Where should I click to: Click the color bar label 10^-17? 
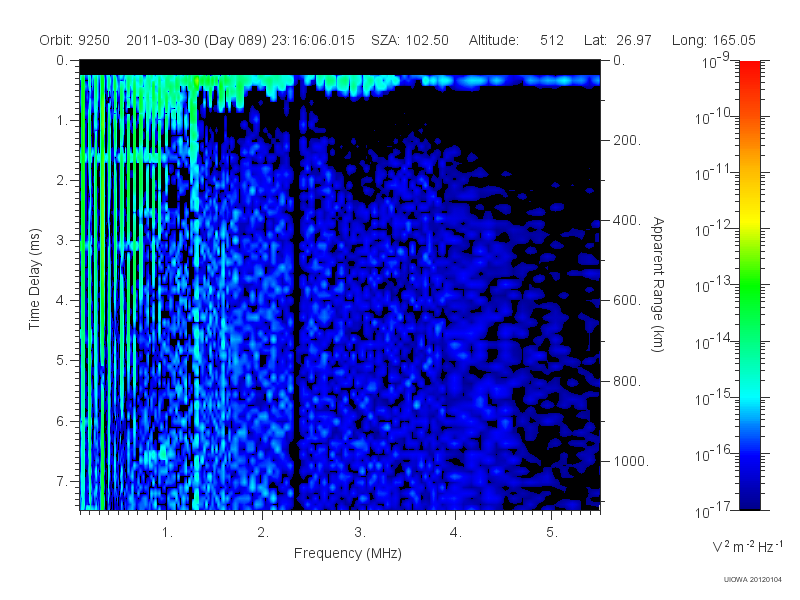[x=713, y=510]
